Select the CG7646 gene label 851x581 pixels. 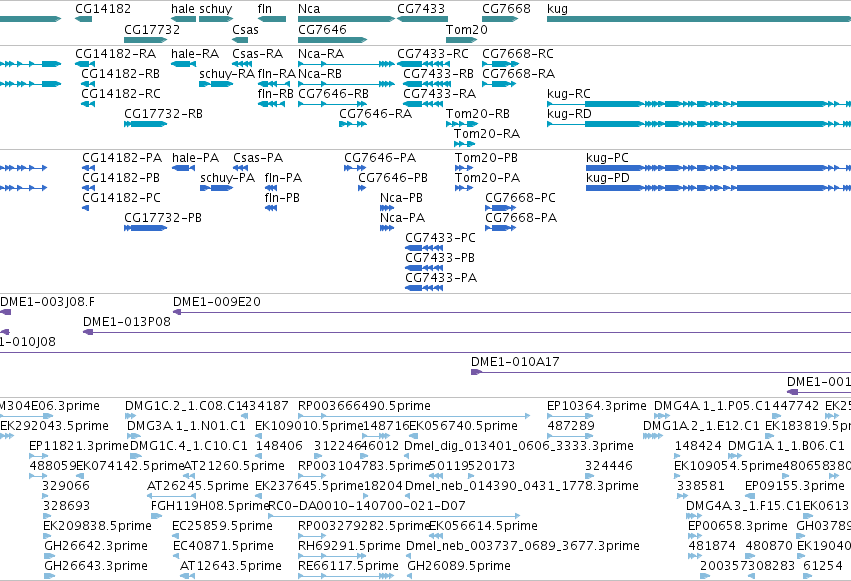(322, 29)
